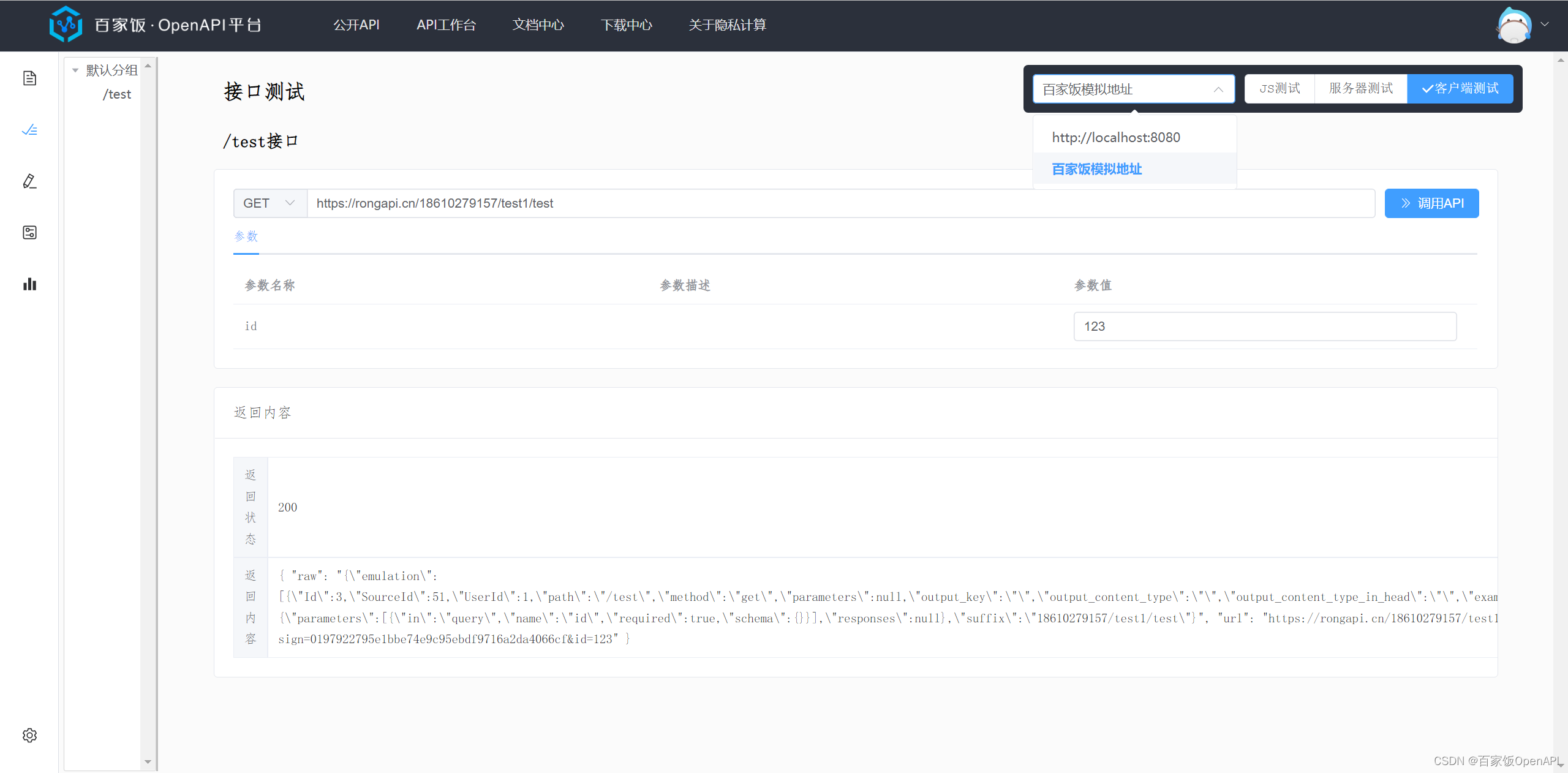Click the tree panel scroll up arrow
Screen dimensions: 1568x773
coord(148,66)
